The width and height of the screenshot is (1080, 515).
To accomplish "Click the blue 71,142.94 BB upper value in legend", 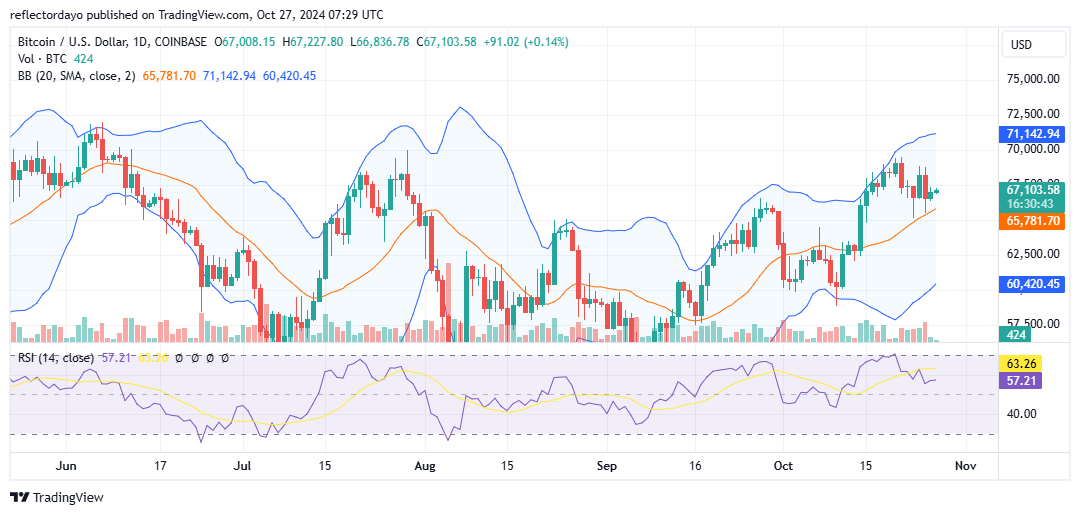I will (229, 76).
